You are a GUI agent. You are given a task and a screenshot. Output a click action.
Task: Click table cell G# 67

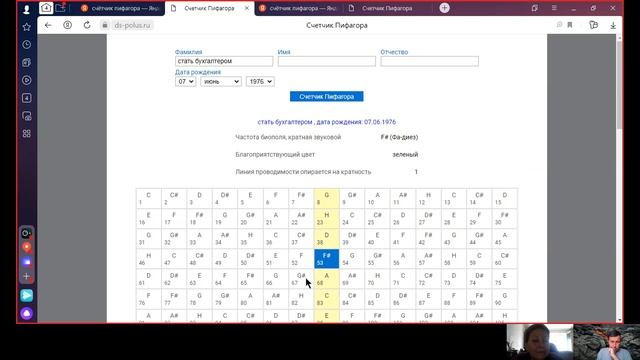point(301,279)
